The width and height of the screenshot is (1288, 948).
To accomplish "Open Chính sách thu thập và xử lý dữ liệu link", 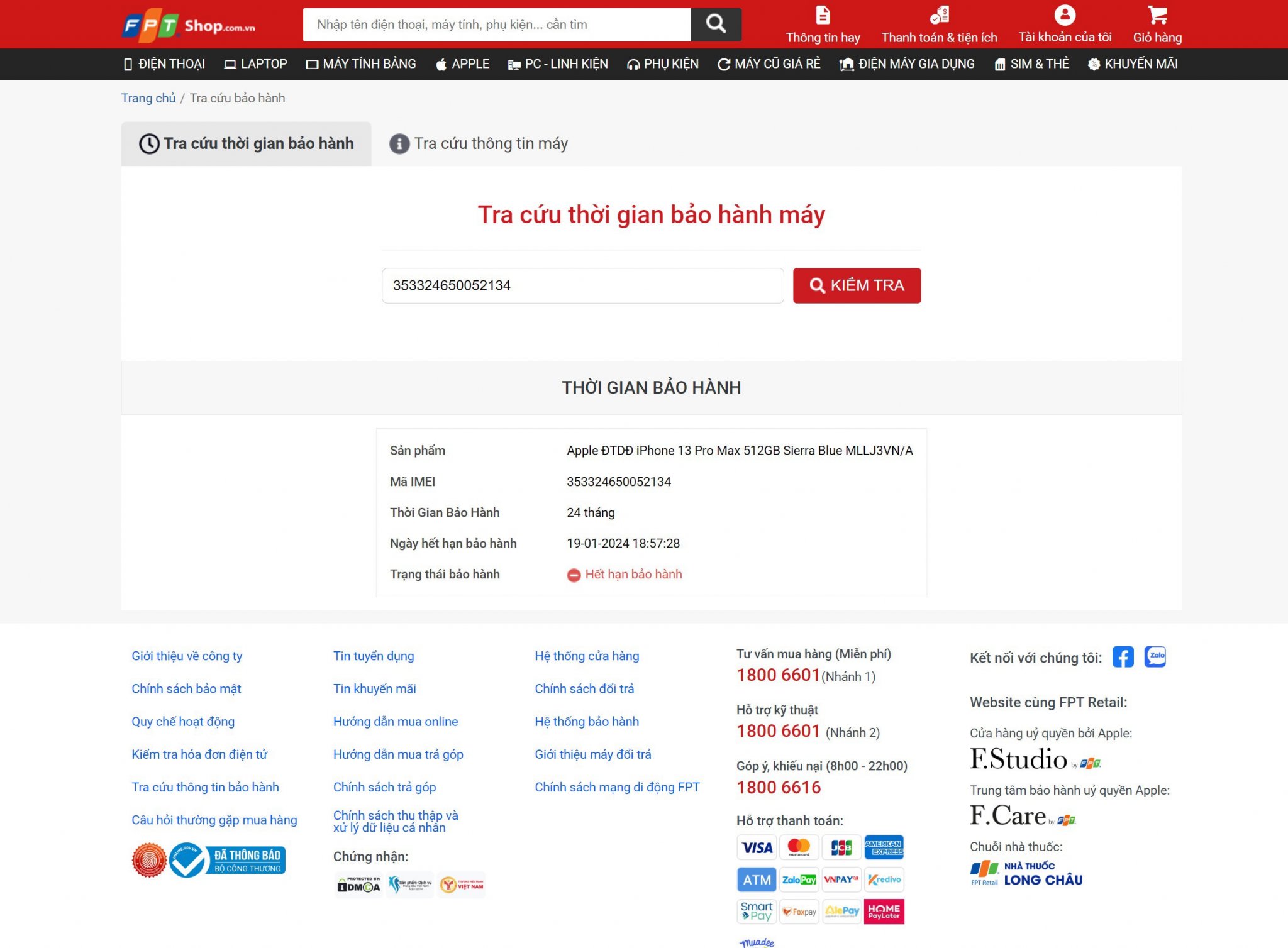I will [x=396, y=822].
